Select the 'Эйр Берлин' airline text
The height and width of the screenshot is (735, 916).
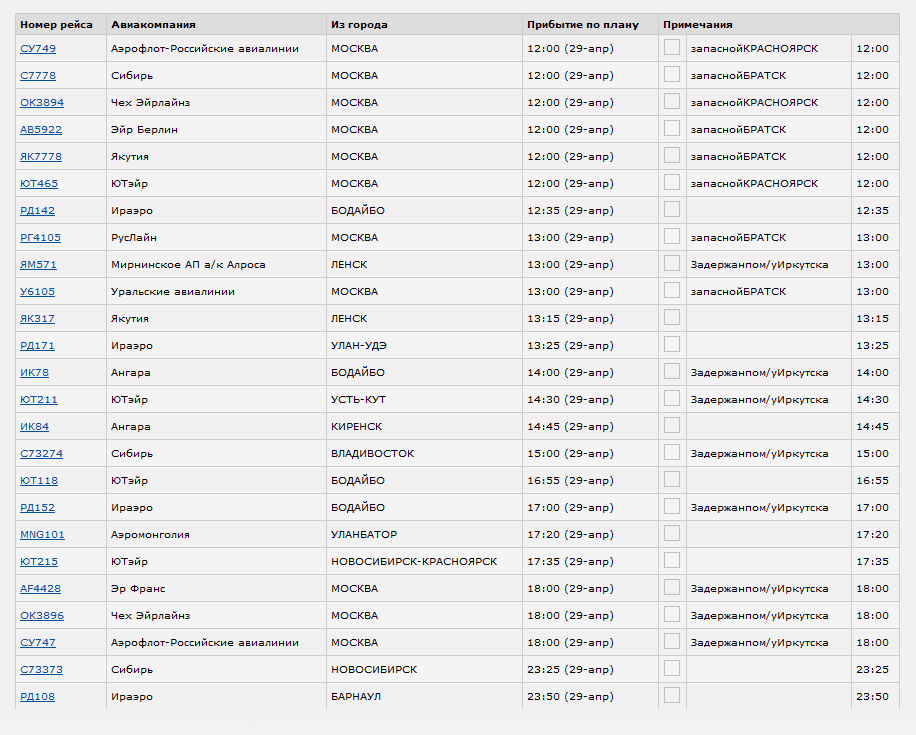(x=144, y=130)
